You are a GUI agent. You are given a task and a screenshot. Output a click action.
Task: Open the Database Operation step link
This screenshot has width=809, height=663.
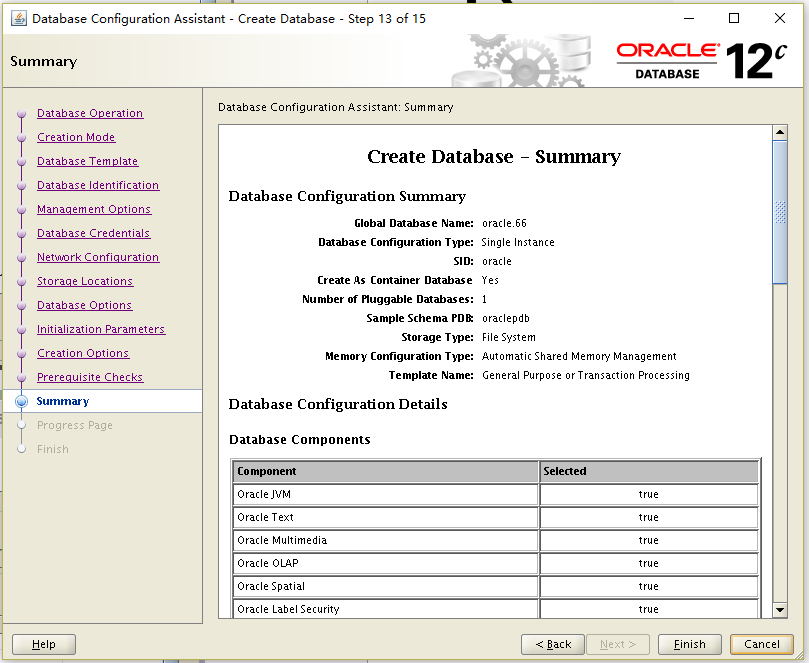click(x=90, y=113)
